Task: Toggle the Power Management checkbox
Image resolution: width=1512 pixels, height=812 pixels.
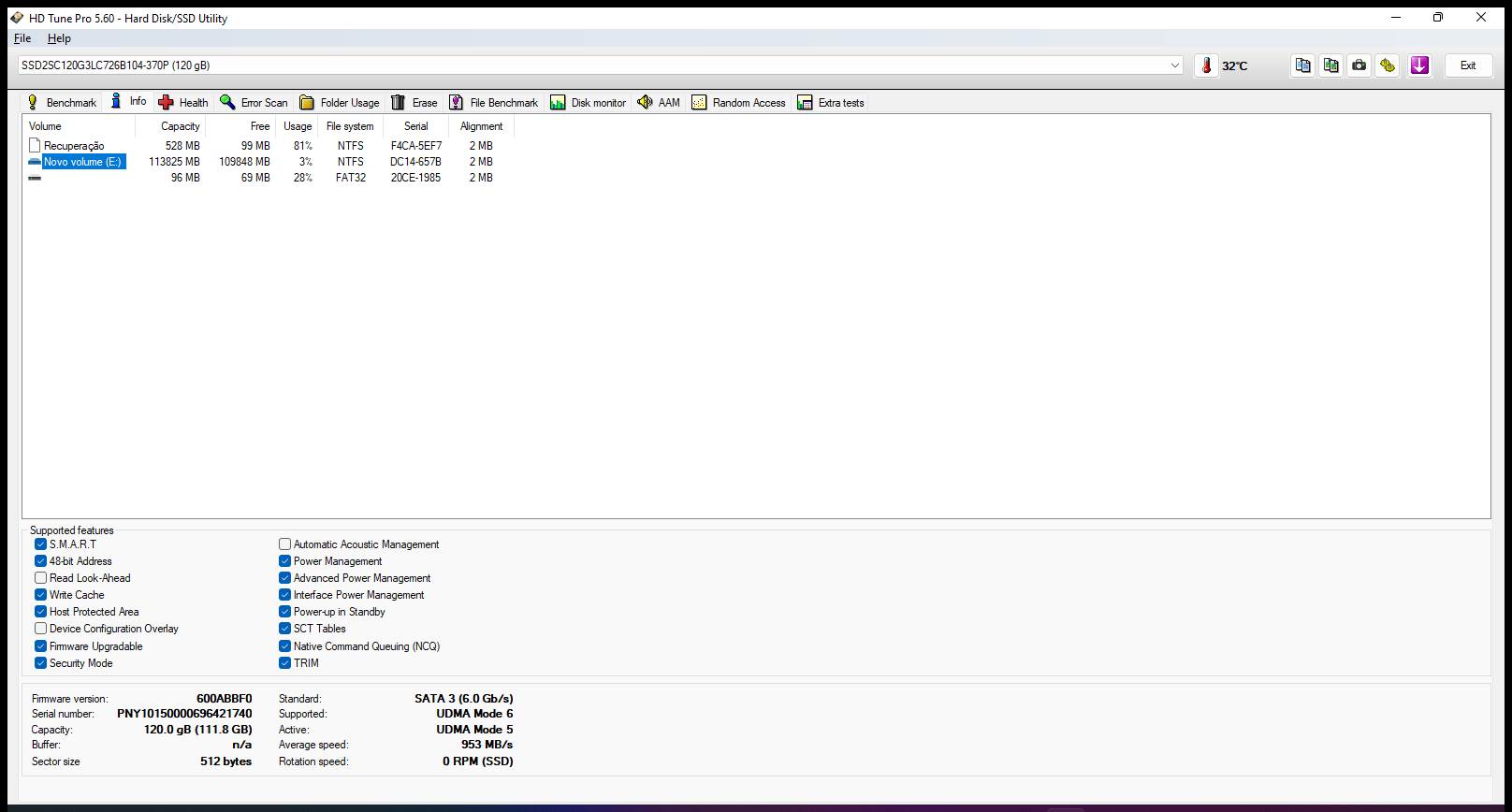Action: coord(284,561)
